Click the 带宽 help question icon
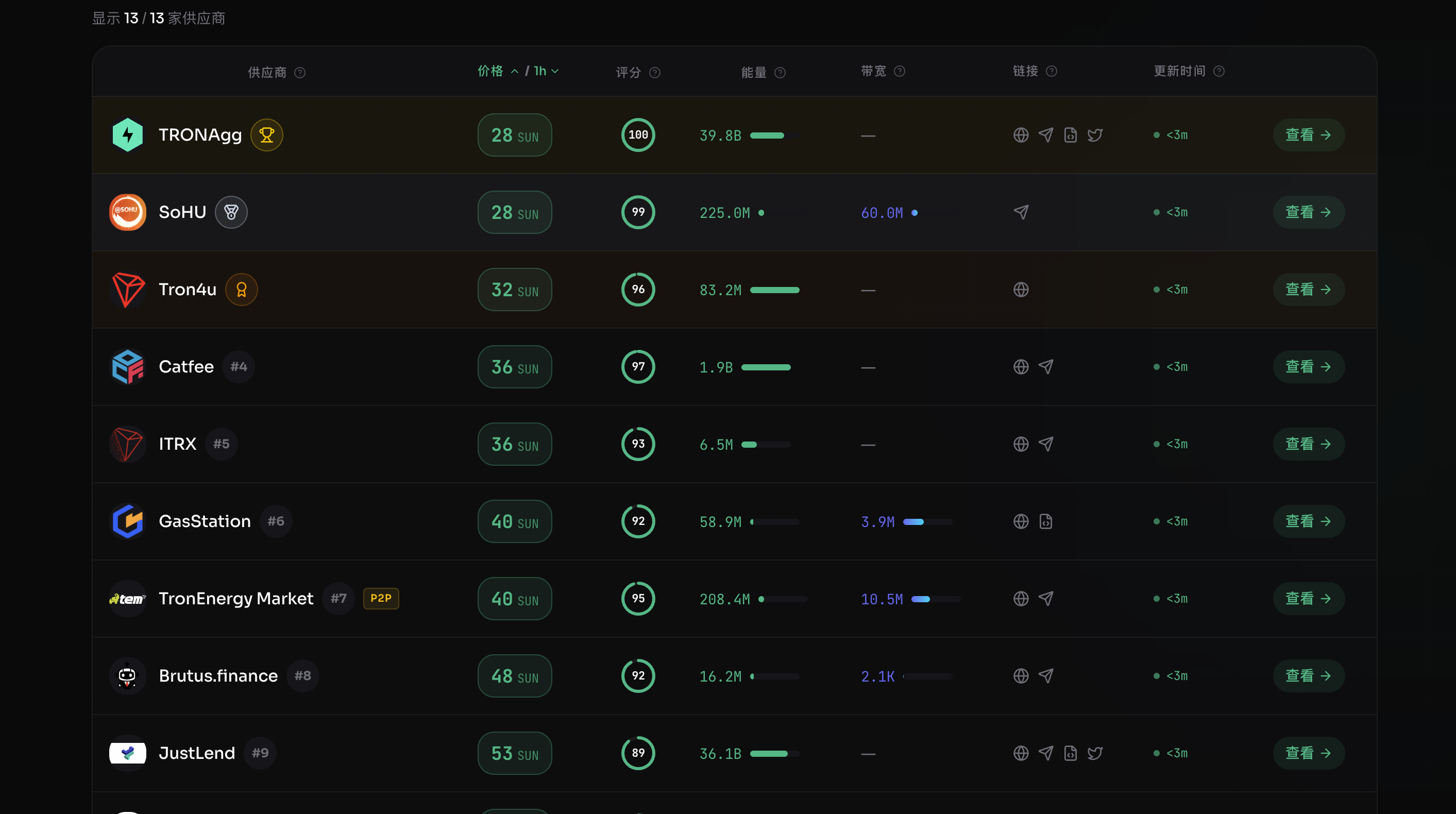Screen dimensions: 1456x814 click(900, 71)
